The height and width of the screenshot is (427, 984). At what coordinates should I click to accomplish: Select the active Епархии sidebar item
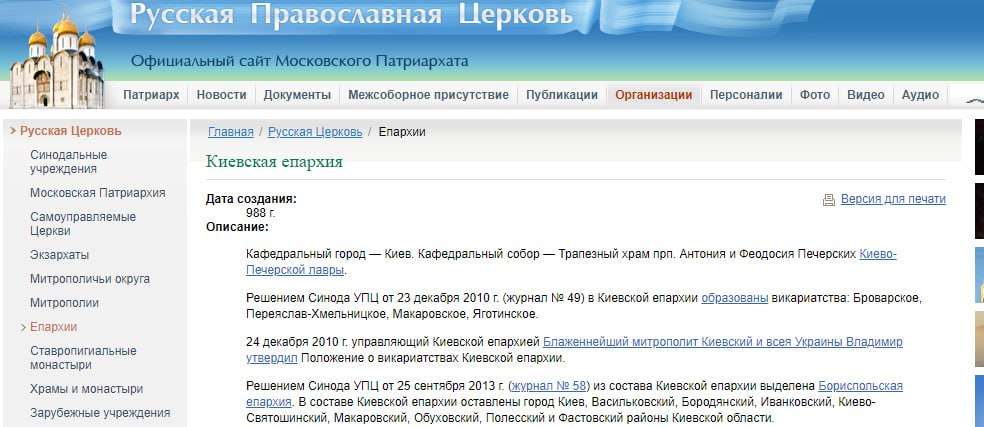(53, 327)
